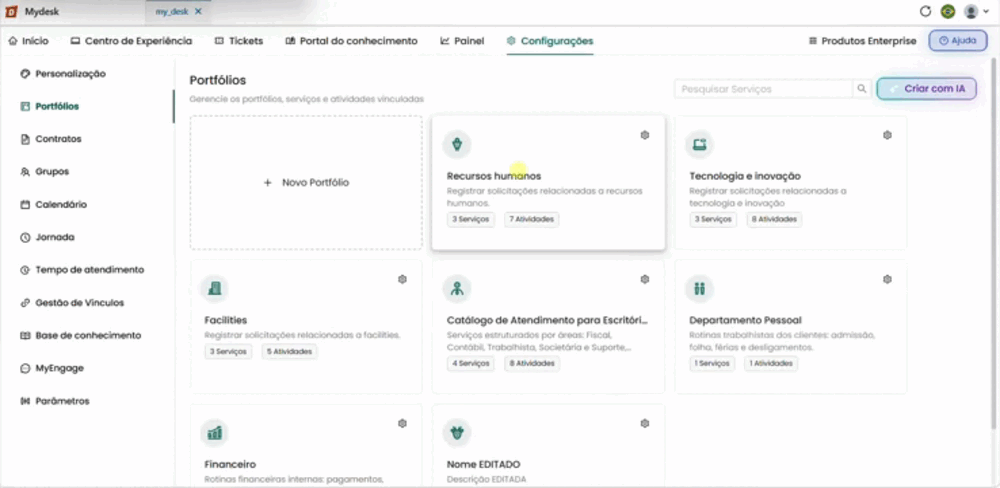Open Portal do conhecimento tab
The width and height of the screenshot is (1000, 488).
[351, 41]
